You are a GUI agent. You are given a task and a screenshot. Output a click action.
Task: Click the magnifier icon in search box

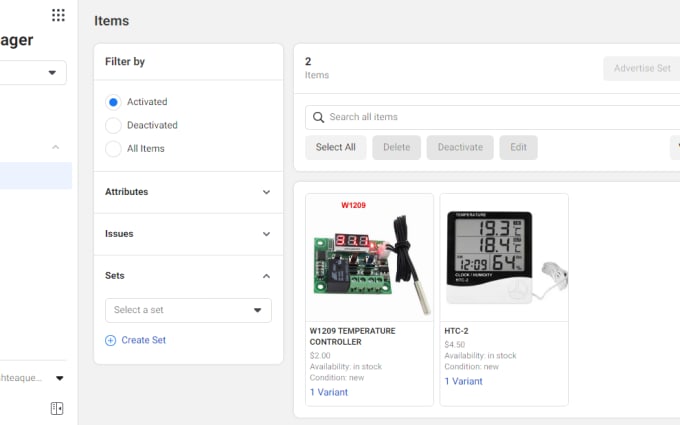[x=318, y=117]
